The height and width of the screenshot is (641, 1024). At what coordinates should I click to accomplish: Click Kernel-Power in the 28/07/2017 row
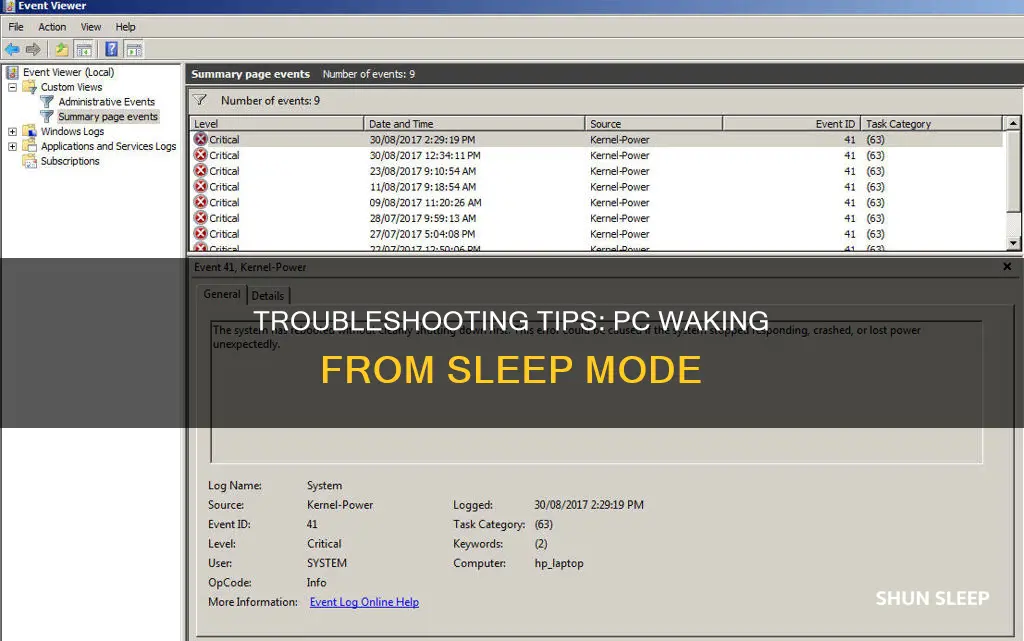(620, 218)
